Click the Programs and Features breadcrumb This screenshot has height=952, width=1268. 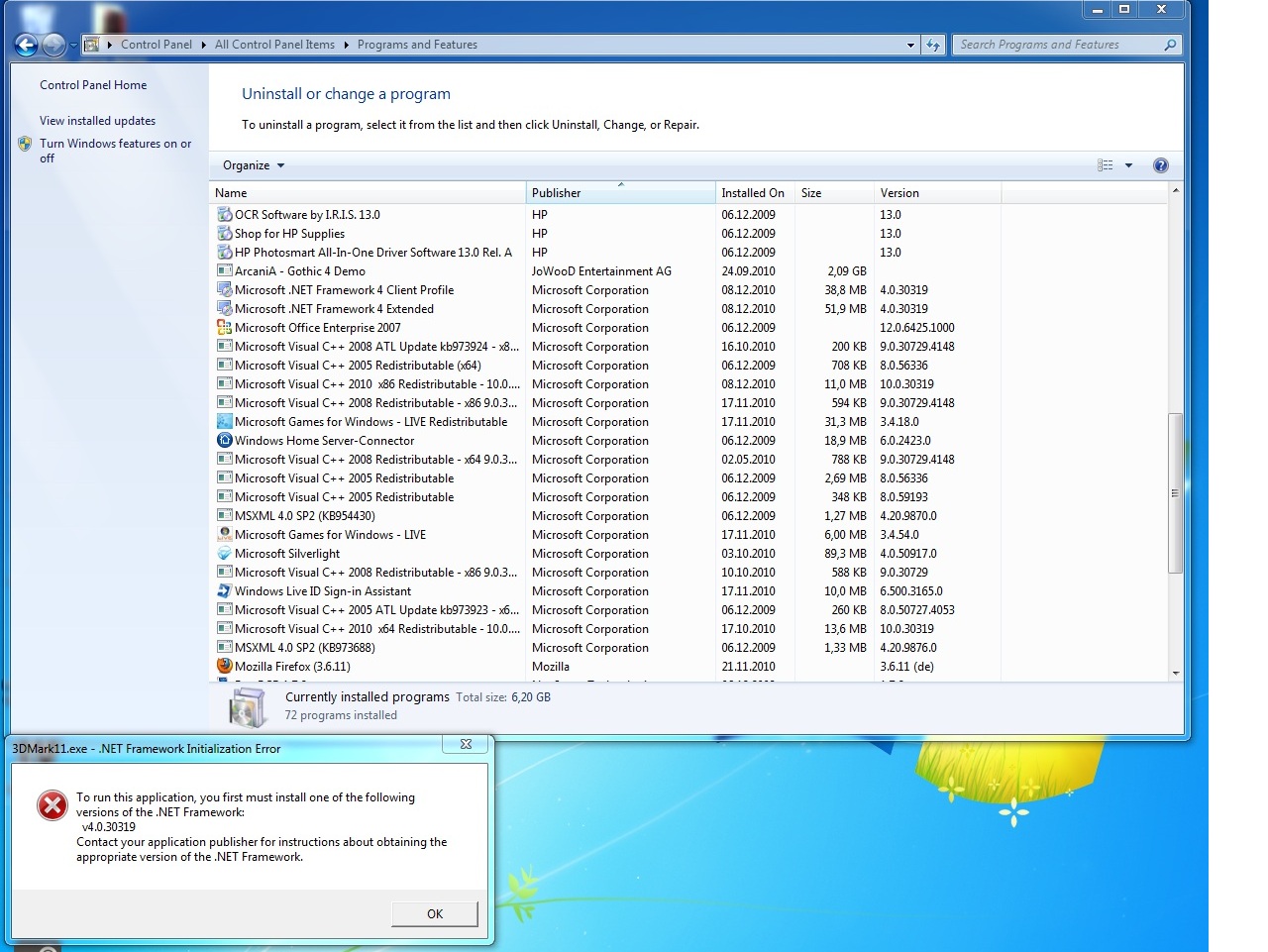pos(417,45)
